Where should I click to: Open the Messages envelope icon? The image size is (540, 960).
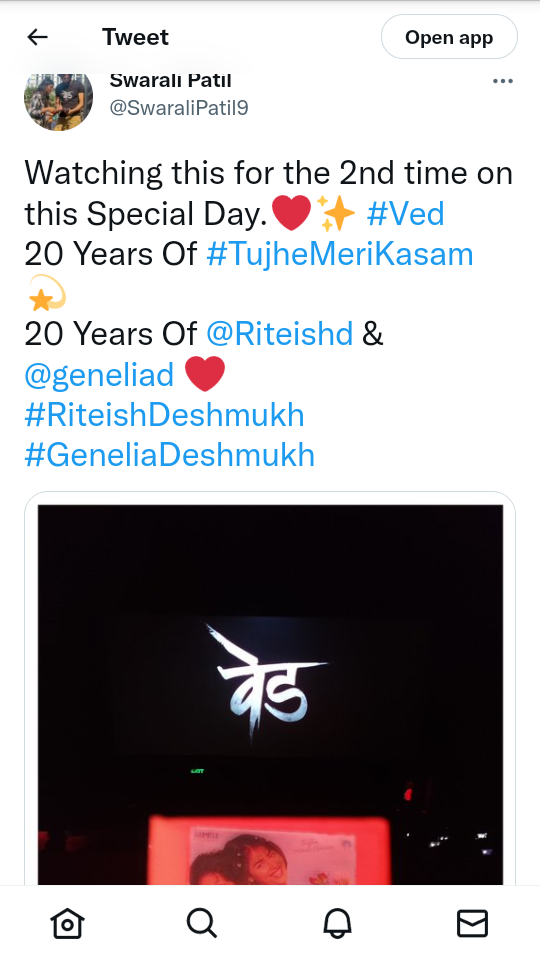pos(473,923)
